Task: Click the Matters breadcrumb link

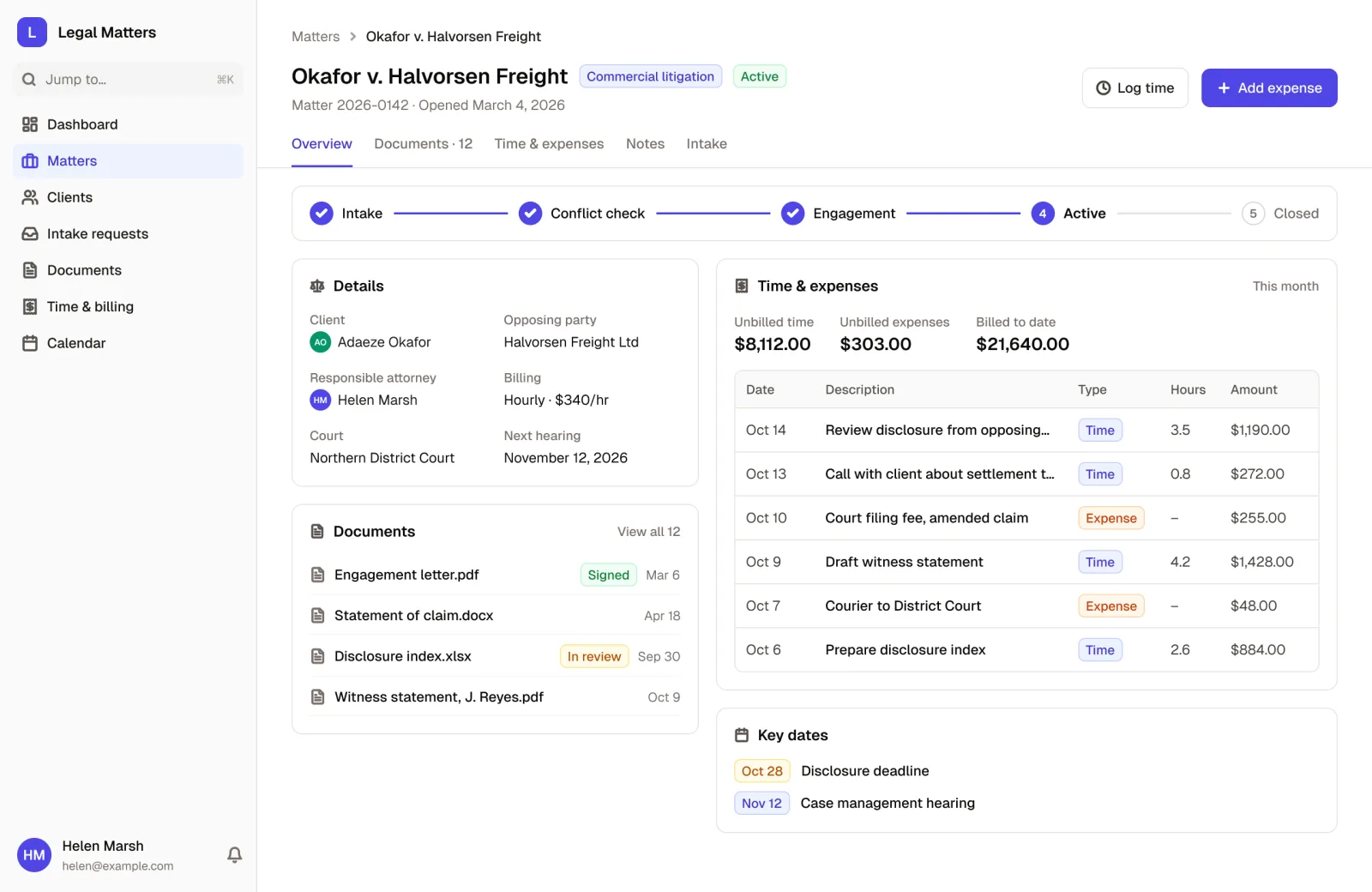Action: click(x=316, y=37)
